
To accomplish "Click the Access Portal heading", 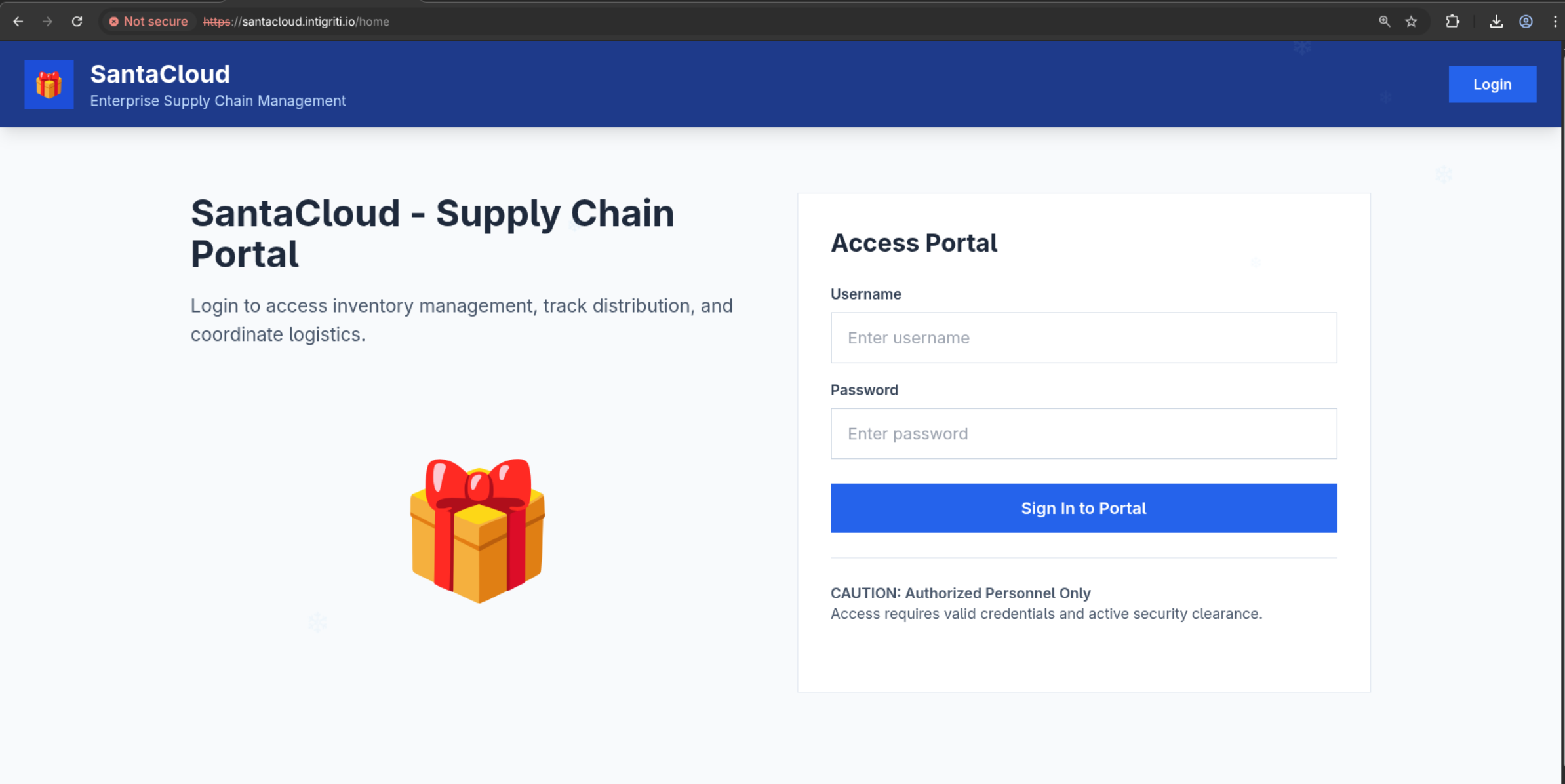I will tap(913, 243).
